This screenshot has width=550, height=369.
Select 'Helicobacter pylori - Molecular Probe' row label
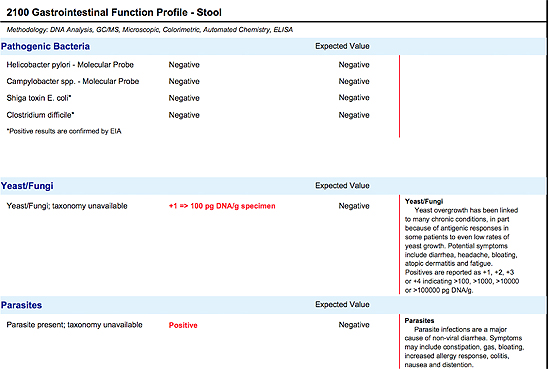click(x=70, y=65)
